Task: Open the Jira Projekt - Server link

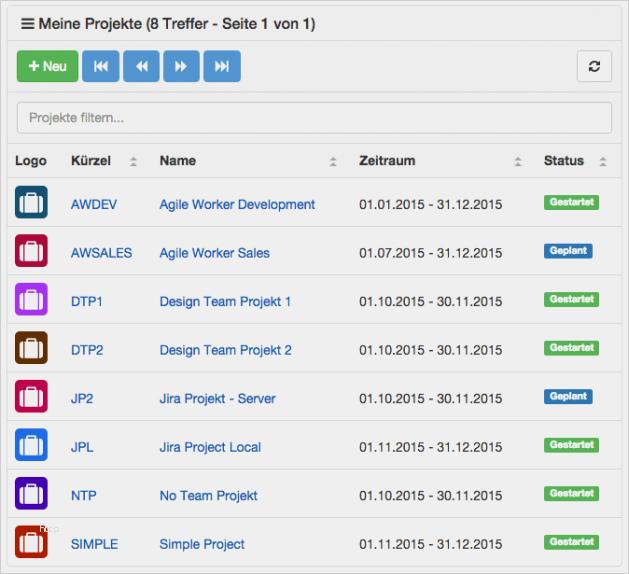Action: [217, 398]
